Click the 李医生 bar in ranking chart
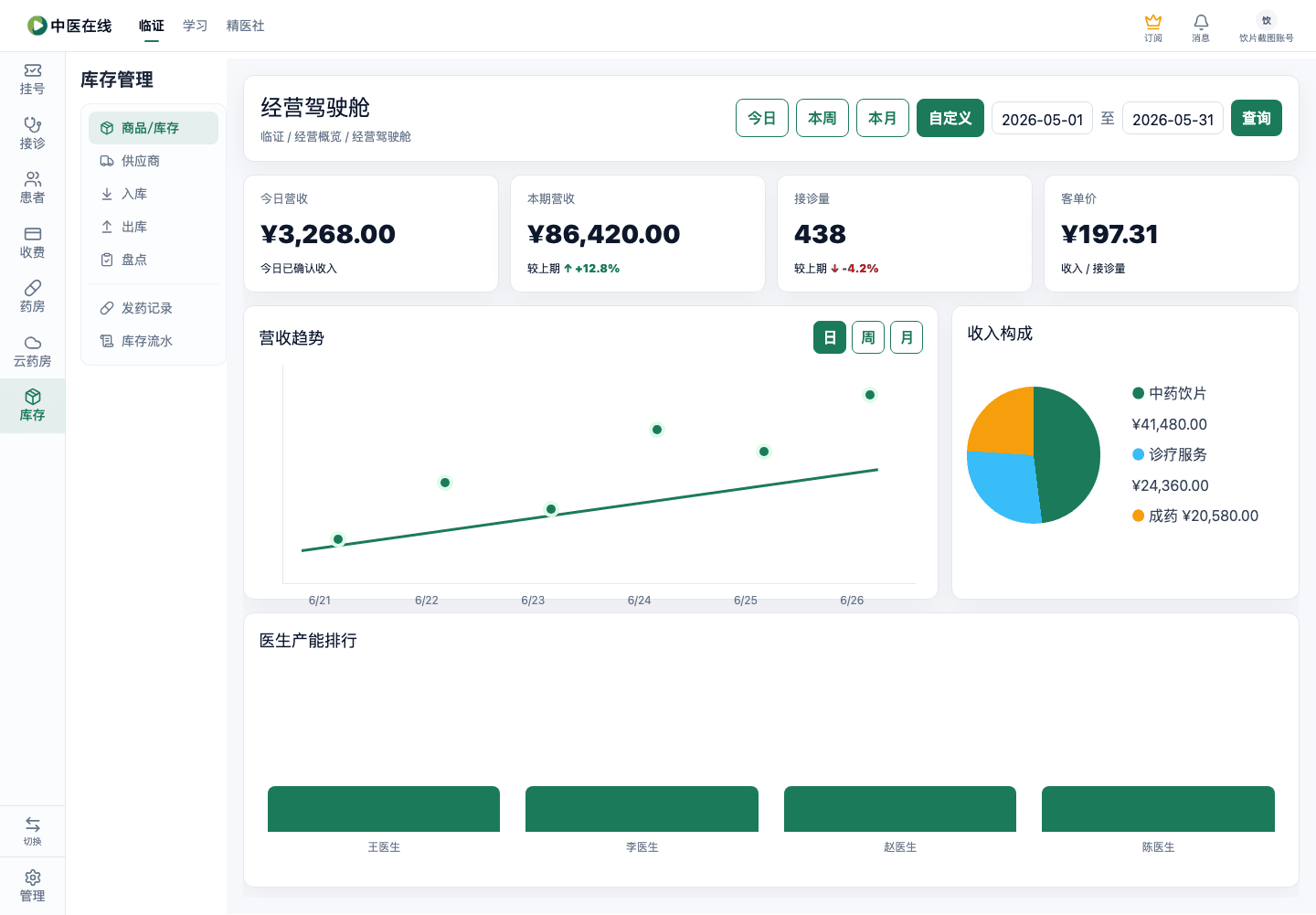The height and width of the screenshot is (915, 1316). click(x=642, y=809)
